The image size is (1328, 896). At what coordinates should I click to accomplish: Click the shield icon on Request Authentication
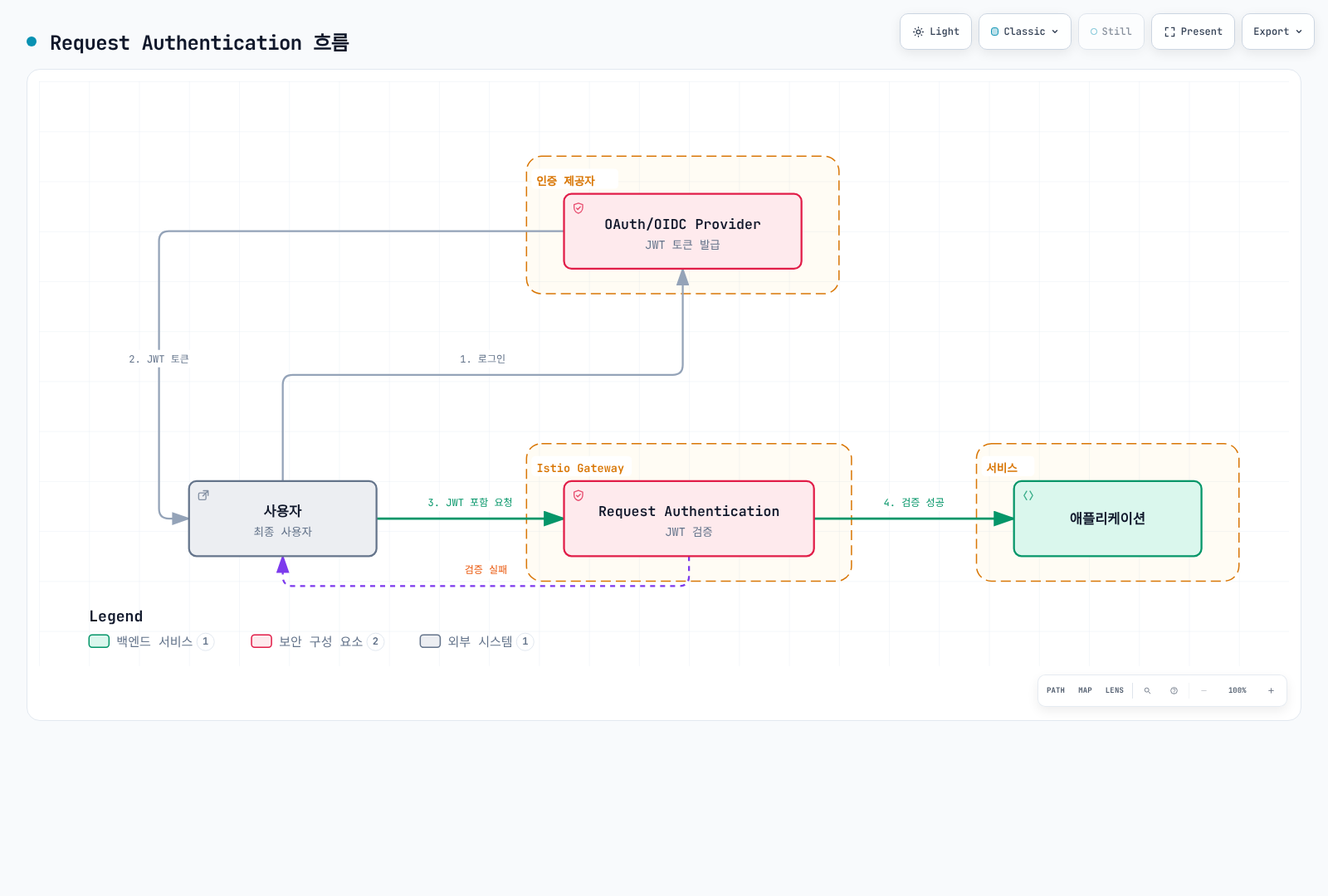(579, 495)
